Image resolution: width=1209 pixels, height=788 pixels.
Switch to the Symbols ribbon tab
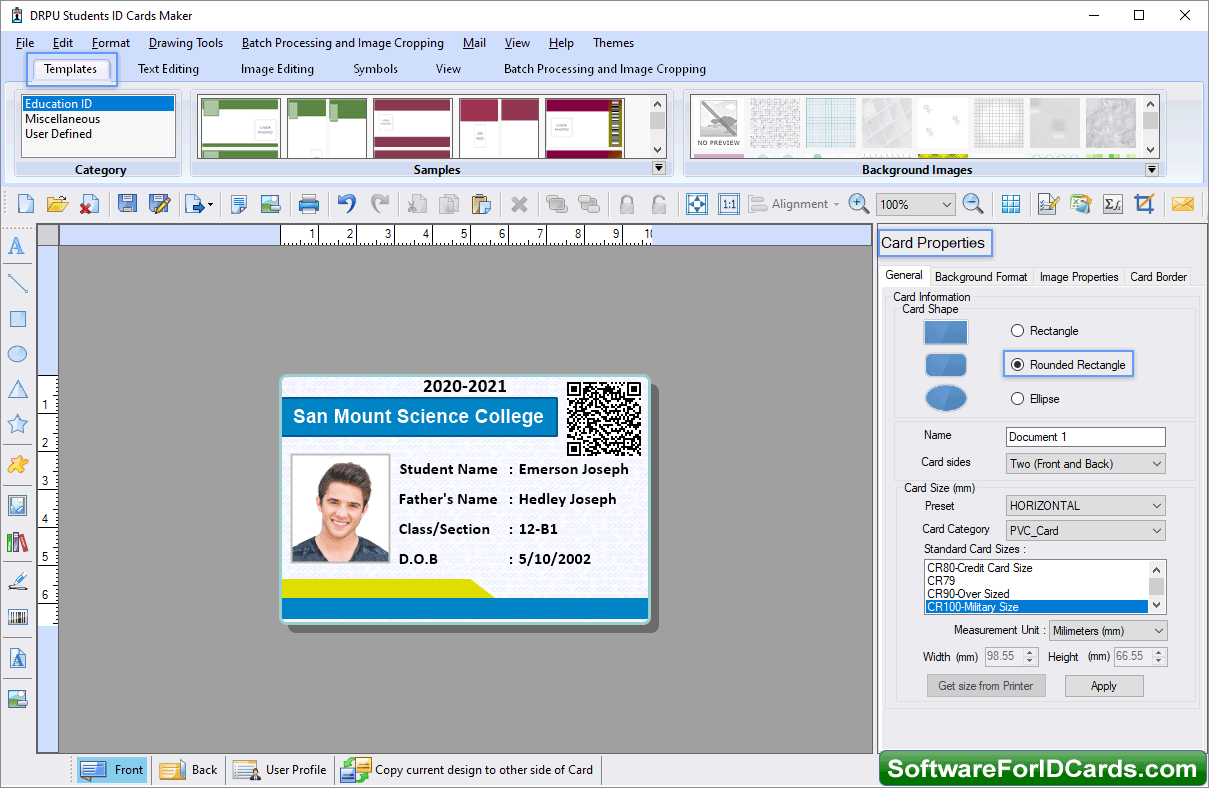[375, 69]
